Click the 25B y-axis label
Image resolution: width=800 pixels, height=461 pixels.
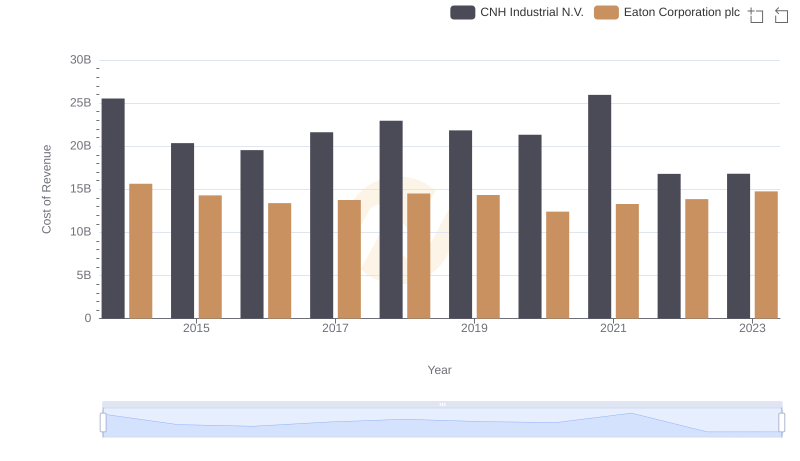click(81, 103)
